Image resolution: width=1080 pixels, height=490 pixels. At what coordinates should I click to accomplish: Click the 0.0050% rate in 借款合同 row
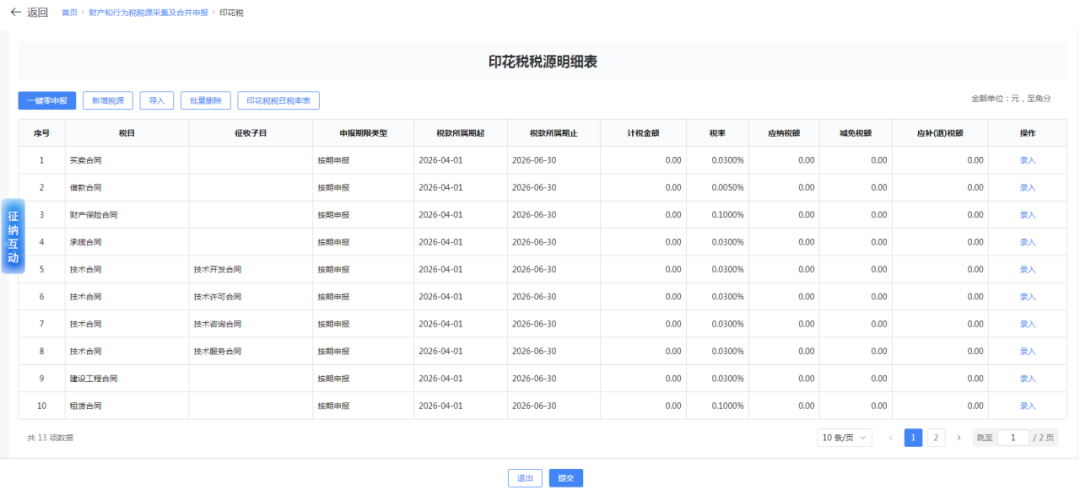(728, 187)
